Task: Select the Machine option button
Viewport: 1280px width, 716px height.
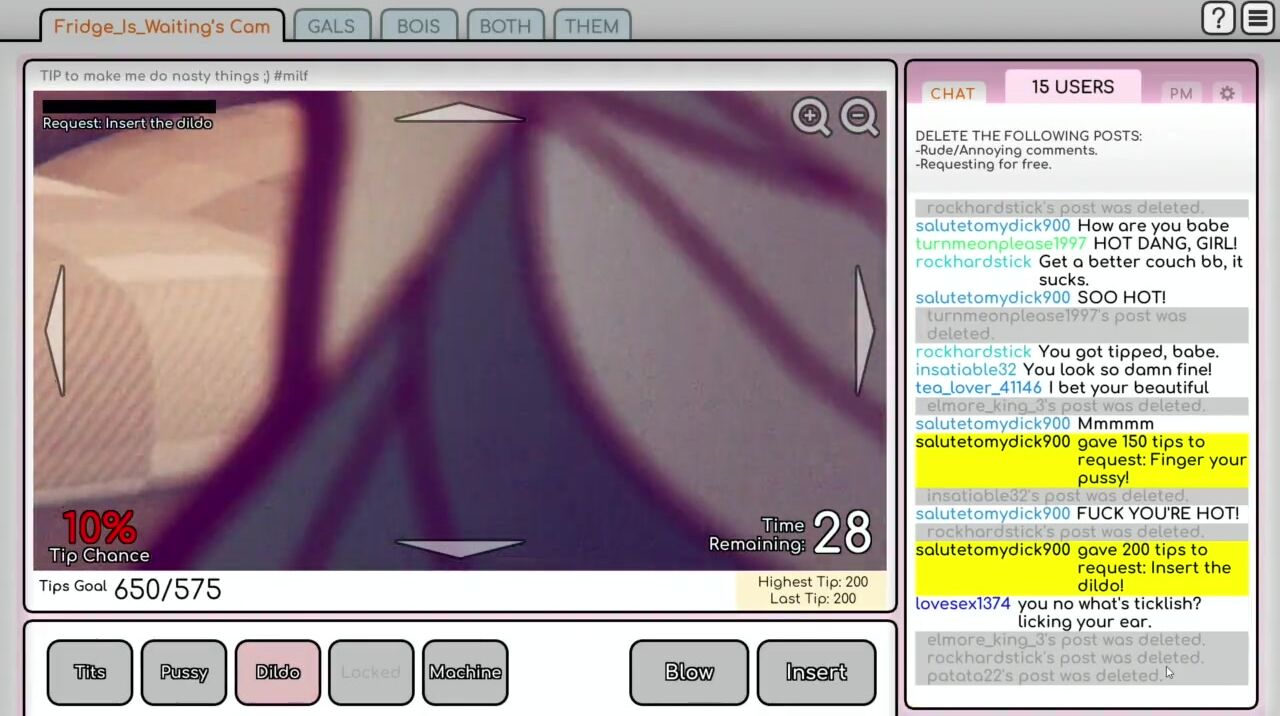Action: tap(465, 672)
